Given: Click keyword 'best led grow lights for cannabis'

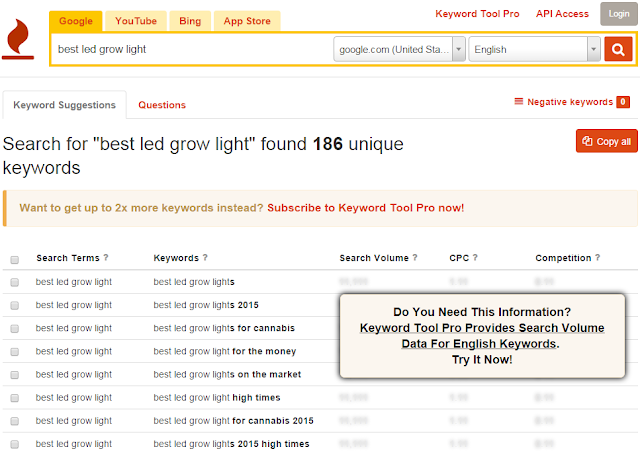Looking at the screenshot, I should tap(224, 329).
